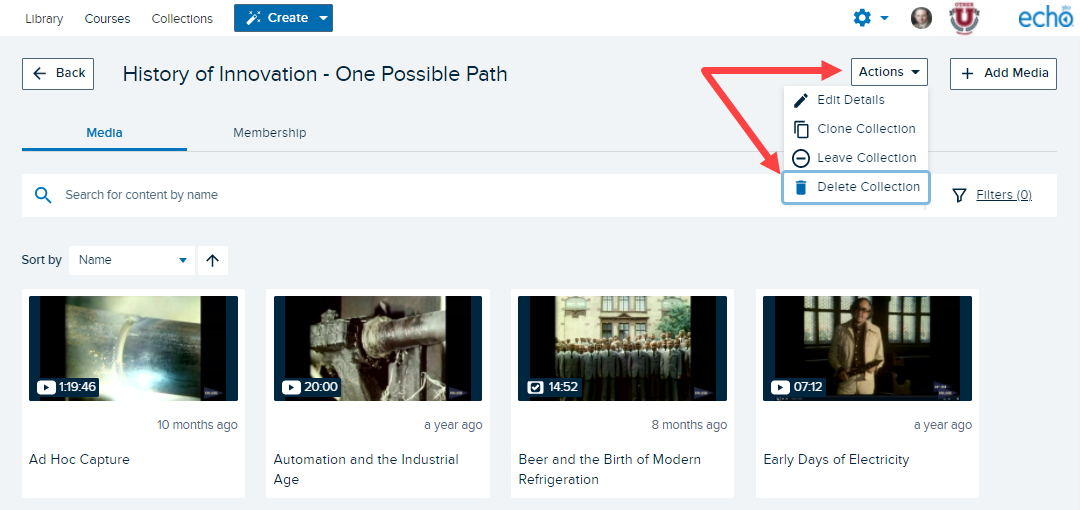Open the Library page
Viewport: 1080px width, 510px height.
tap(44, 19)
